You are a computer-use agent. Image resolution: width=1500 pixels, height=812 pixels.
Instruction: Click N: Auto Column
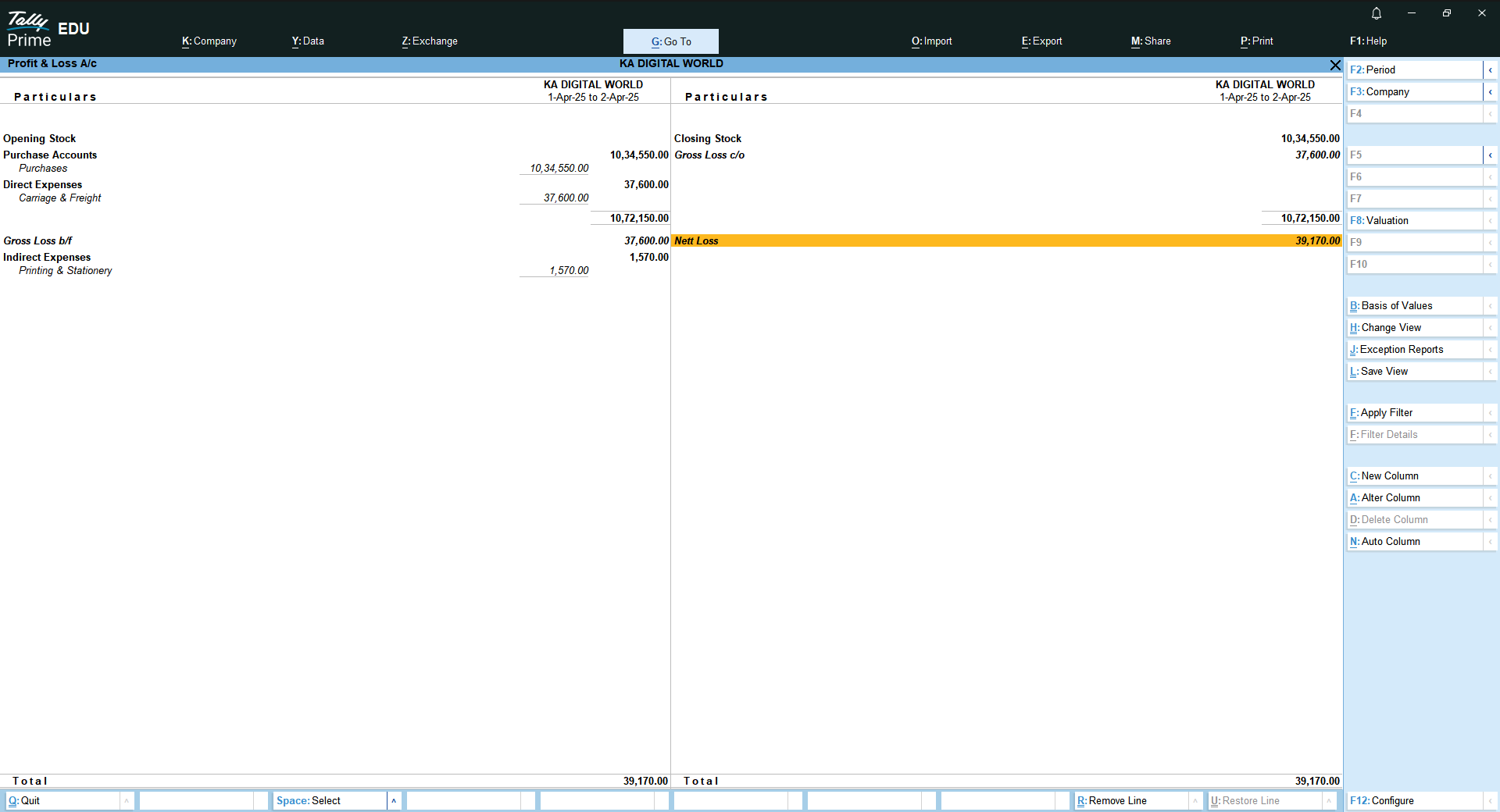pos(1415,542)
